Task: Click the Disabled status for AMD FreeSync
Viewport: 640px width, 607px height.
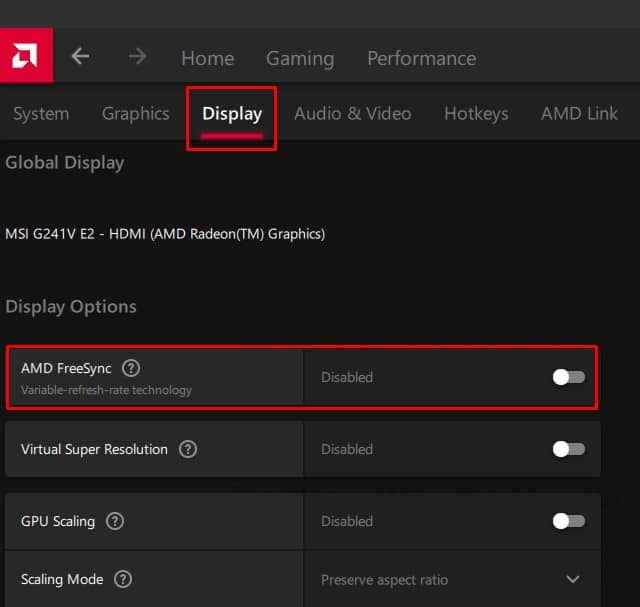Action: (x=347, y=377)
